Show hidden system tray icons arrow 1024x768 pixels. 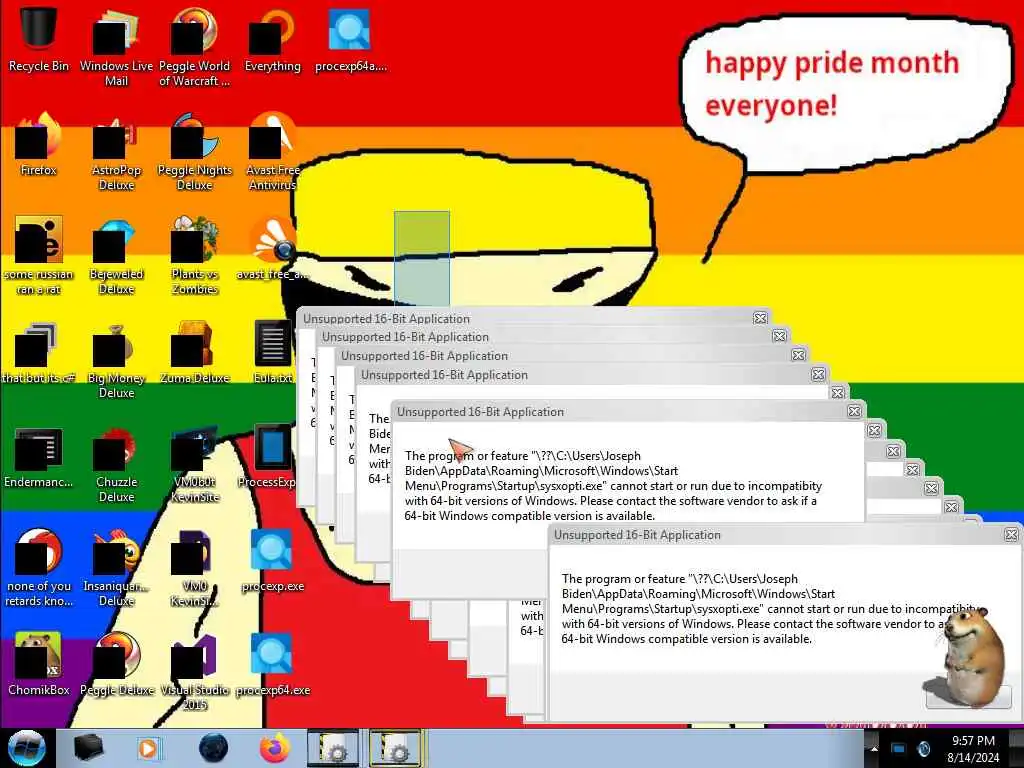coord(873,748)
